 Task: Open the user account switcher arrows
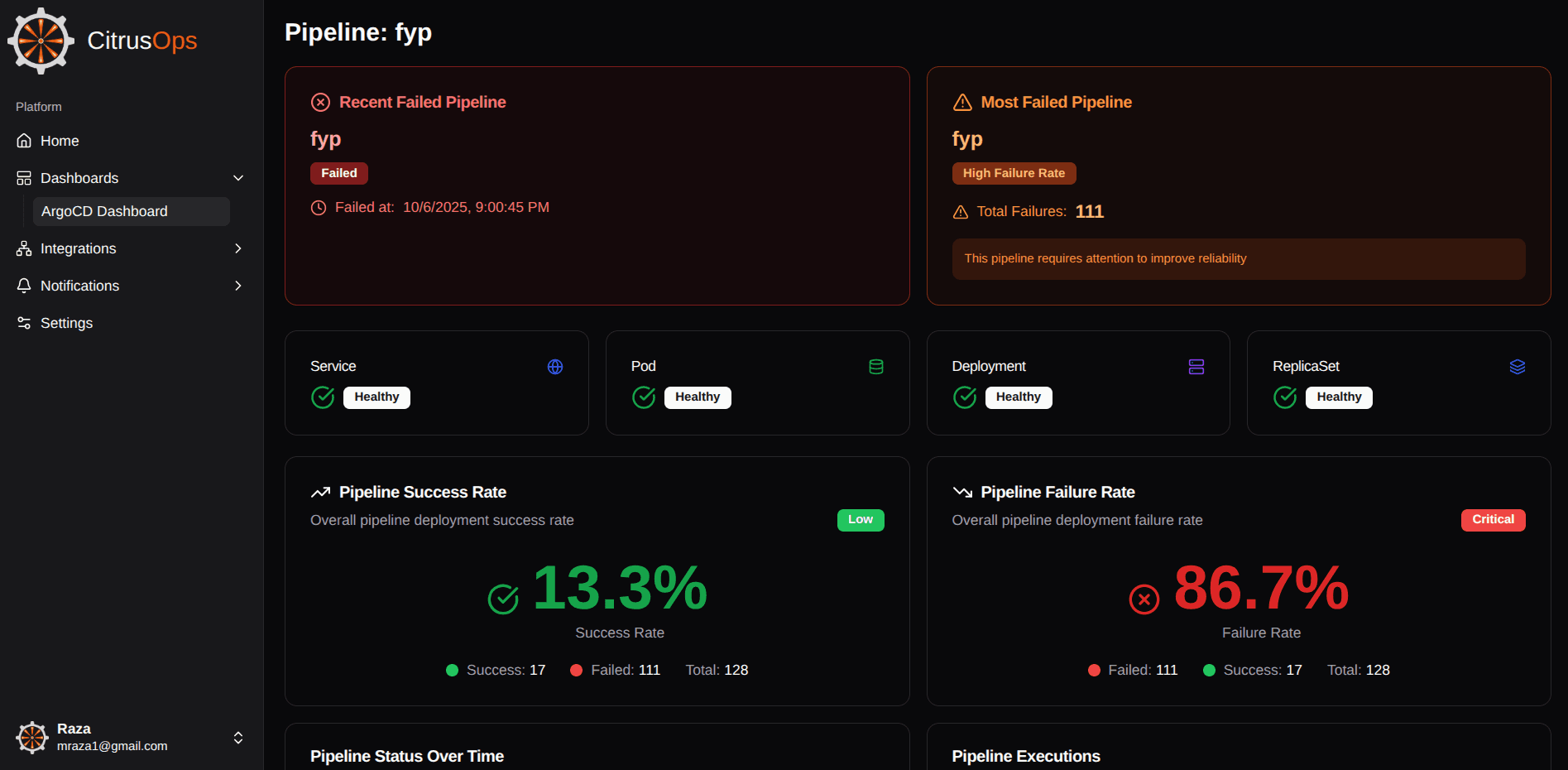click(238, 737)
